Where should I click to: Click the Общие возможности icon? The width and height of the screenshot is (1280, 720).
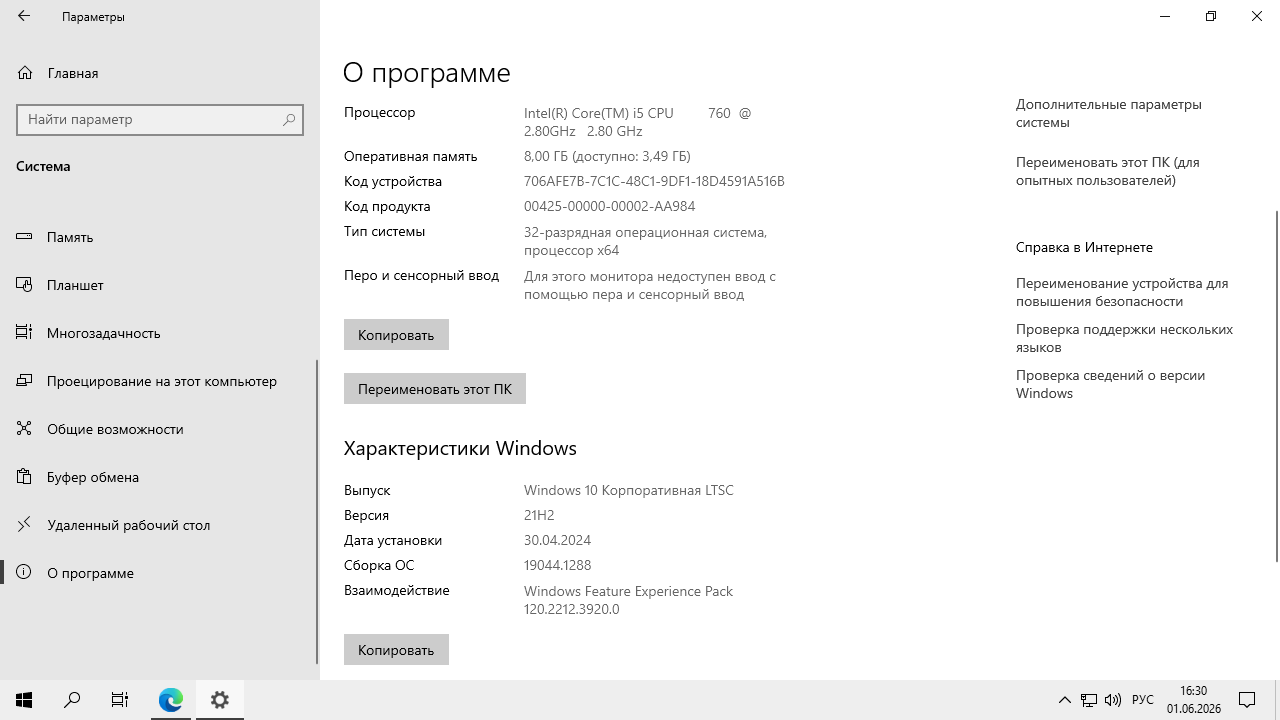(x=25, y=429)
